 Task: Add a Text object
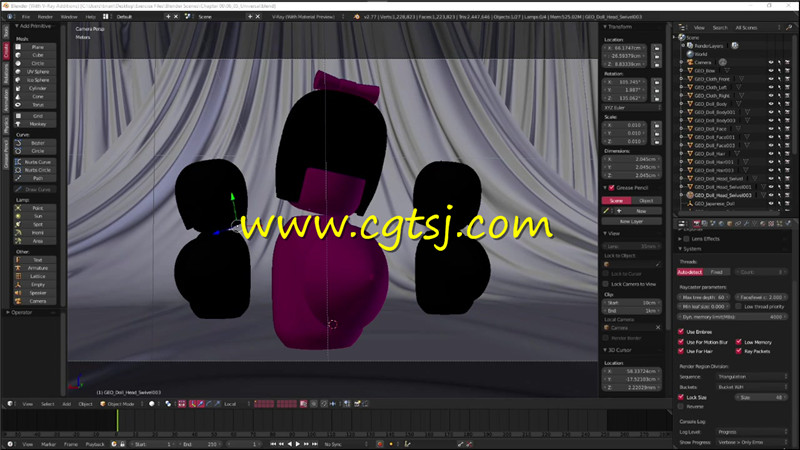pos(35,260)
